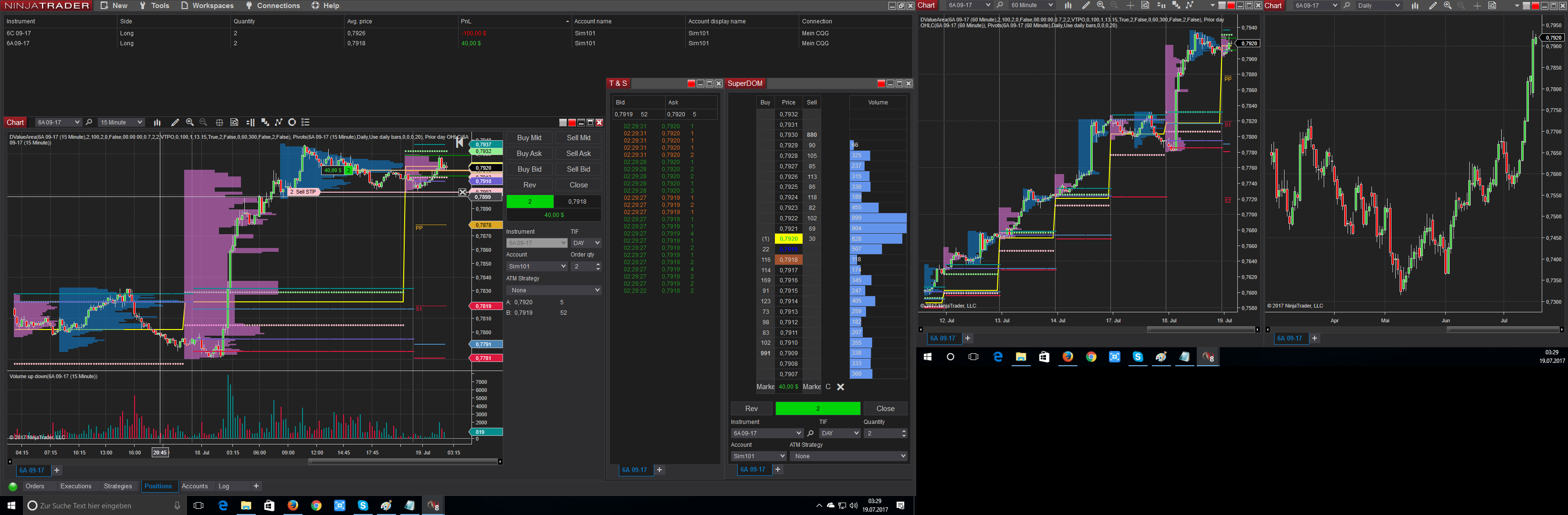Screen dimensions: 1568x515
Task: Open bar type selector in 15 Minute chart
Action: pos(157,122)
